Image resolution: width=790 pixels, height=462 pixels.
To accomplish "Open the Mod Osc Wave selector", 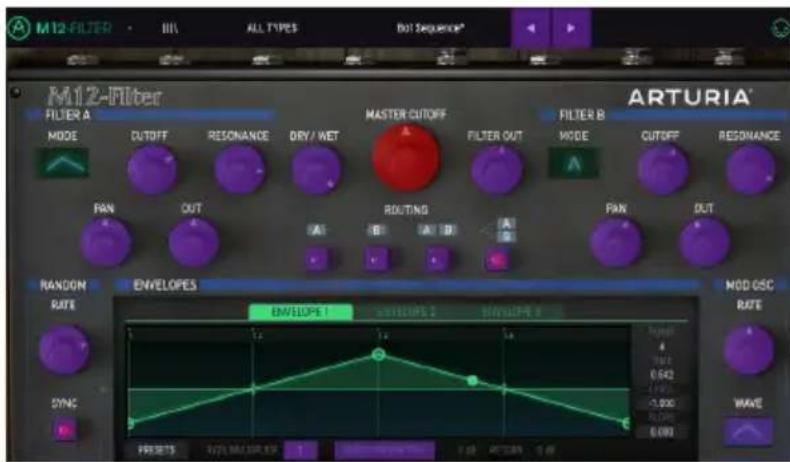I will pyautogui.click(x=748, y=432).
